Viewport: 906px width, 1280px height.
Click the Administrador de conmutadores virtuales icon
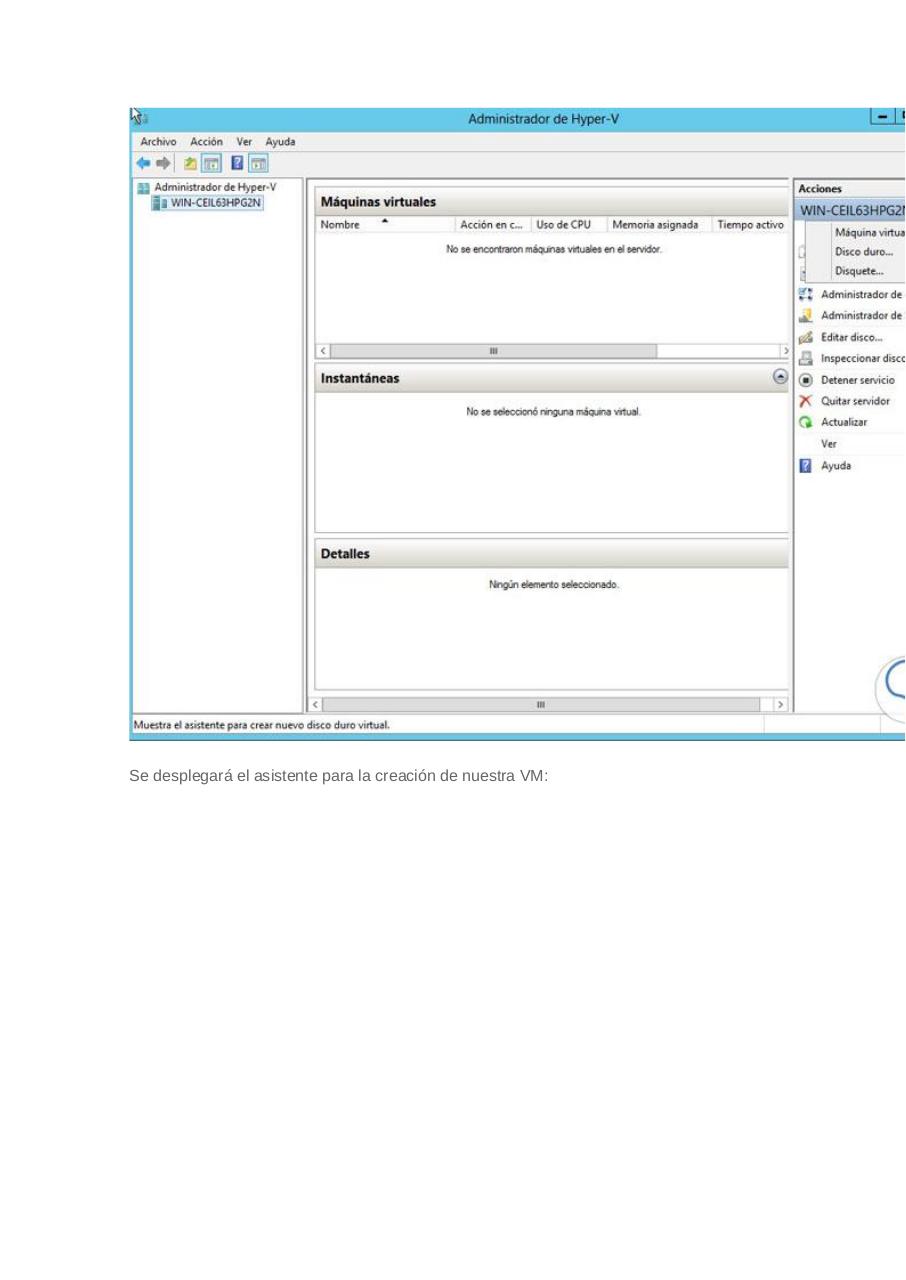(x=806, y=294)
